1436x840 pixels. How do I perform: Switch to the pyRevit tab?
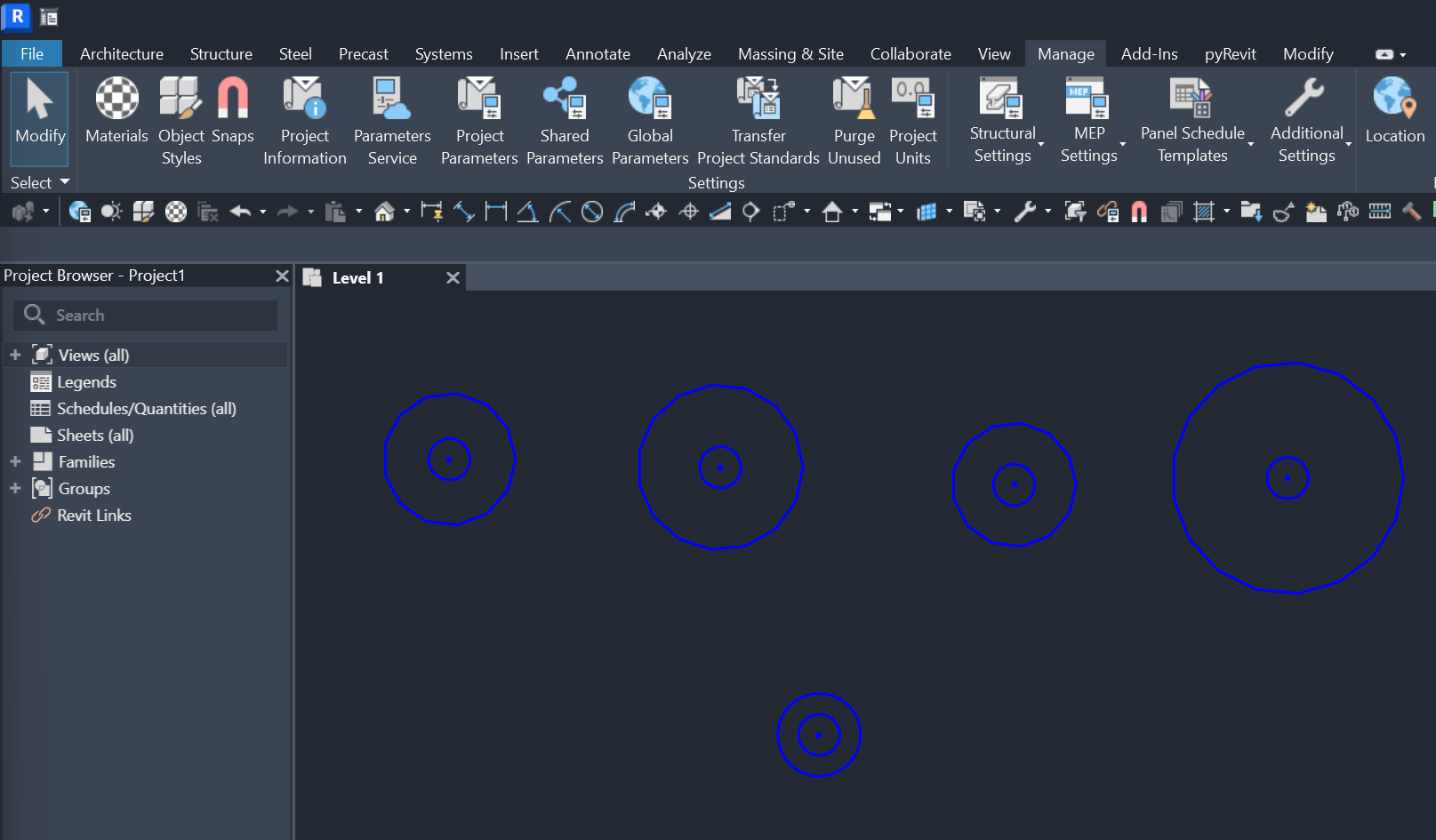click(x=1231, y=54)
